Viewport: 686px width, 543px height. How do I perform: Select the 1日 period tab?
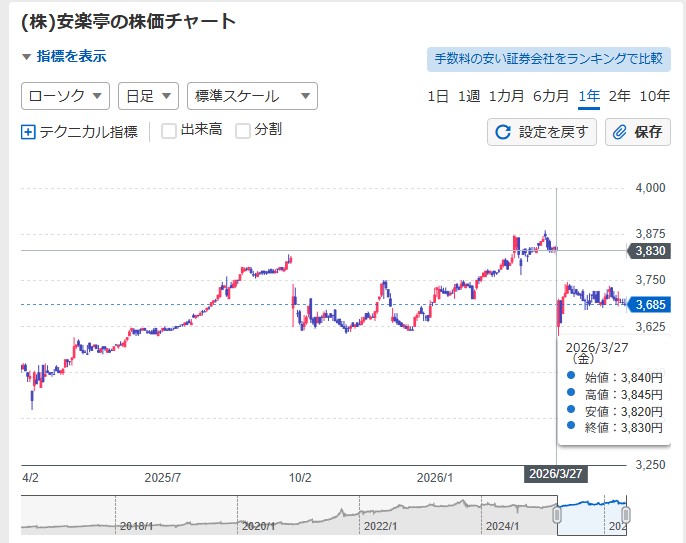point(438,96)
